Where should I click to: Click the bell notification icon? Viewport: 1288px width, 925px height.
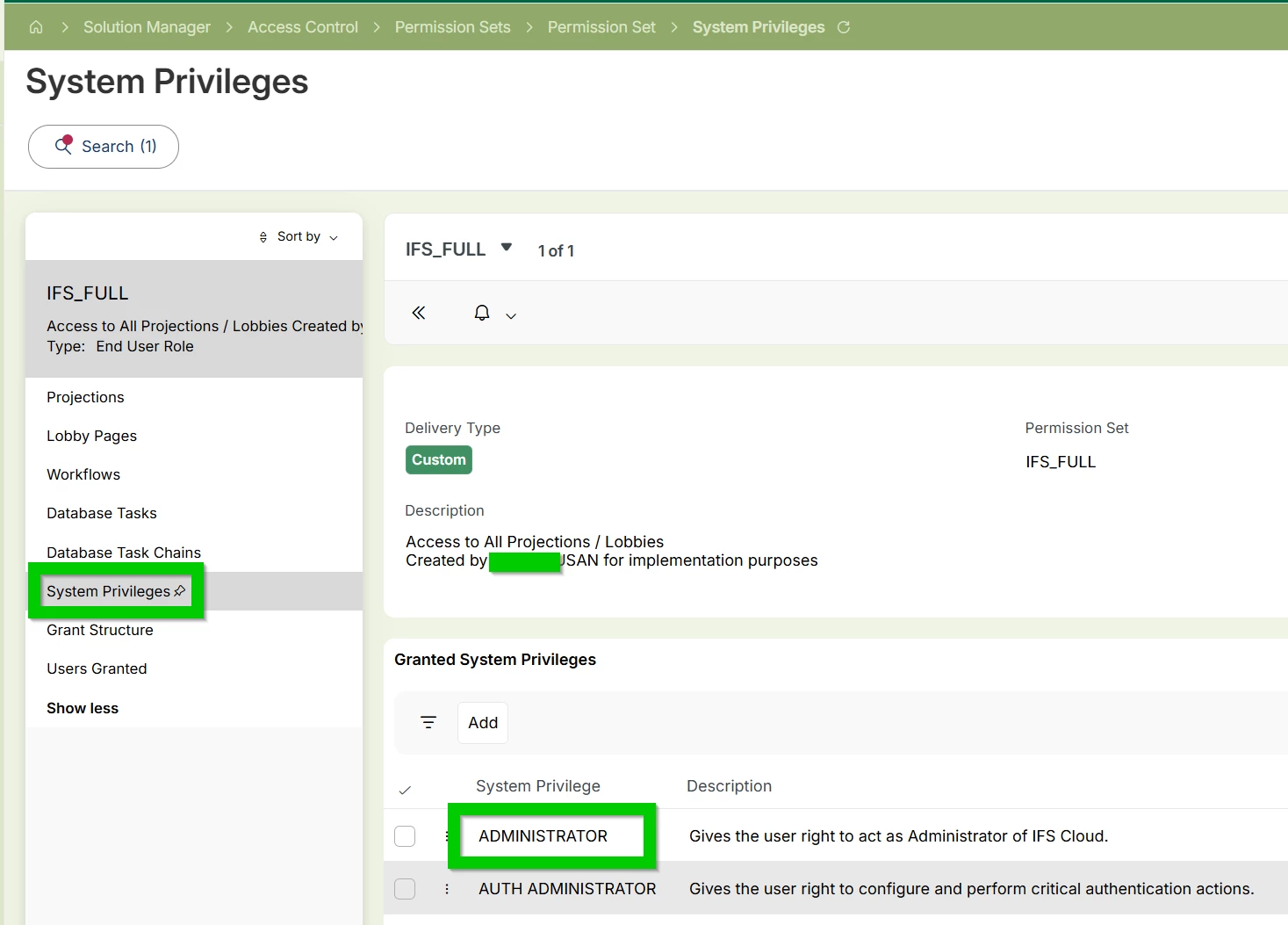pos(482,313)
